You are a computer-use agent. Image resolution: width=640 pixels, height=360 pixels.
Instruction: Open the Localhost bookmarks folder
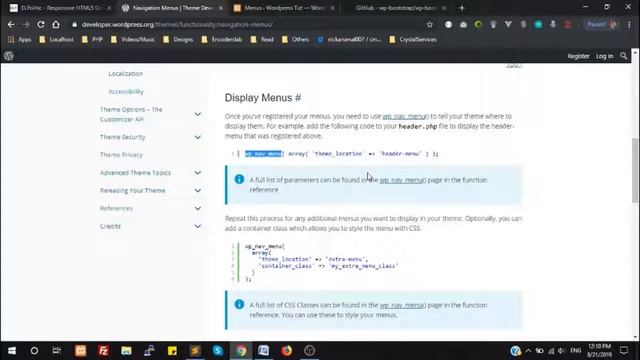[x=56, y=40]
